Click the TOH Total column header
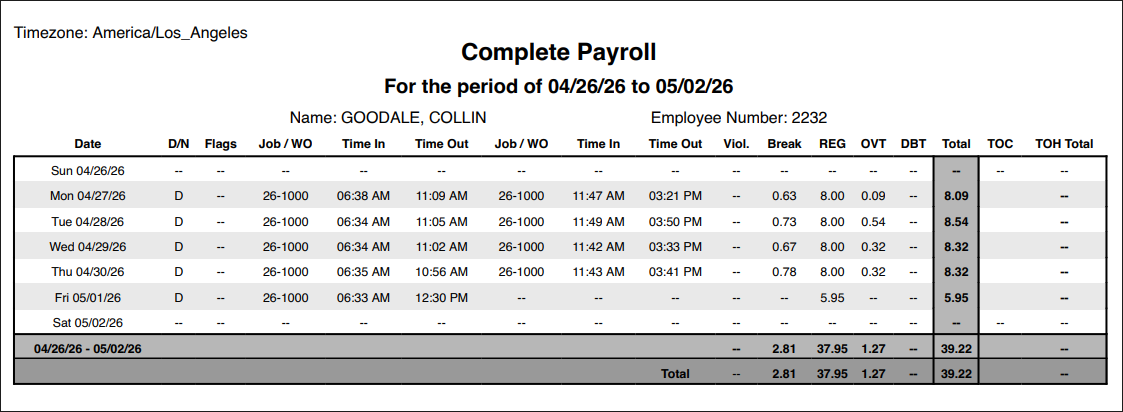 tap(1064, 144)
